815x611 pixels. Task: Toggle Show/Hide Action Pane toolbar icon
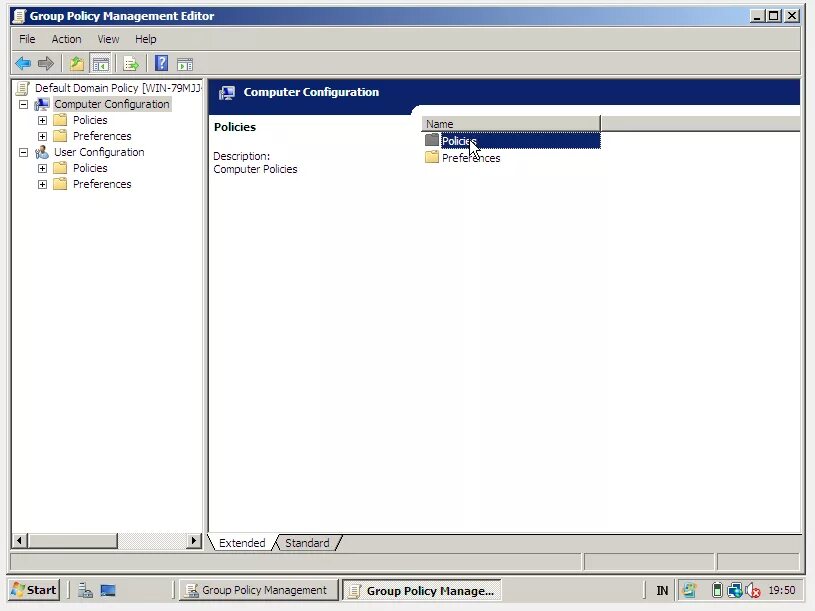[185, 64]
